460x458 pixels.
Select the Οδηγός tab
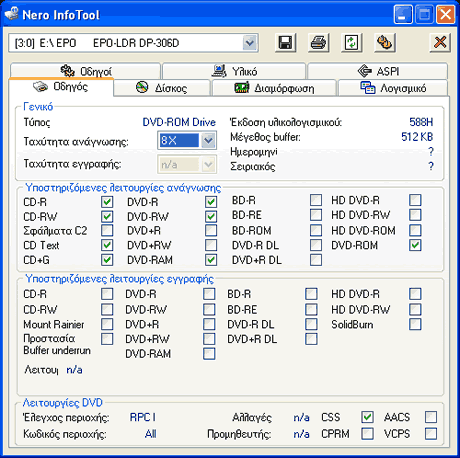tap(61, 87)
